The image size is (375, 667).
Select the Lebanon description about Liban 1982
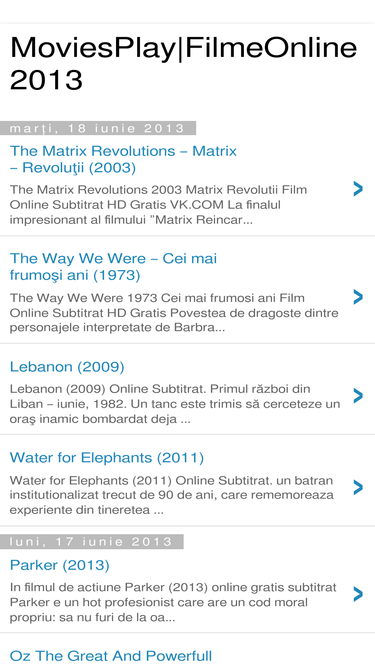pyautogui.click(x=175, y=404)
